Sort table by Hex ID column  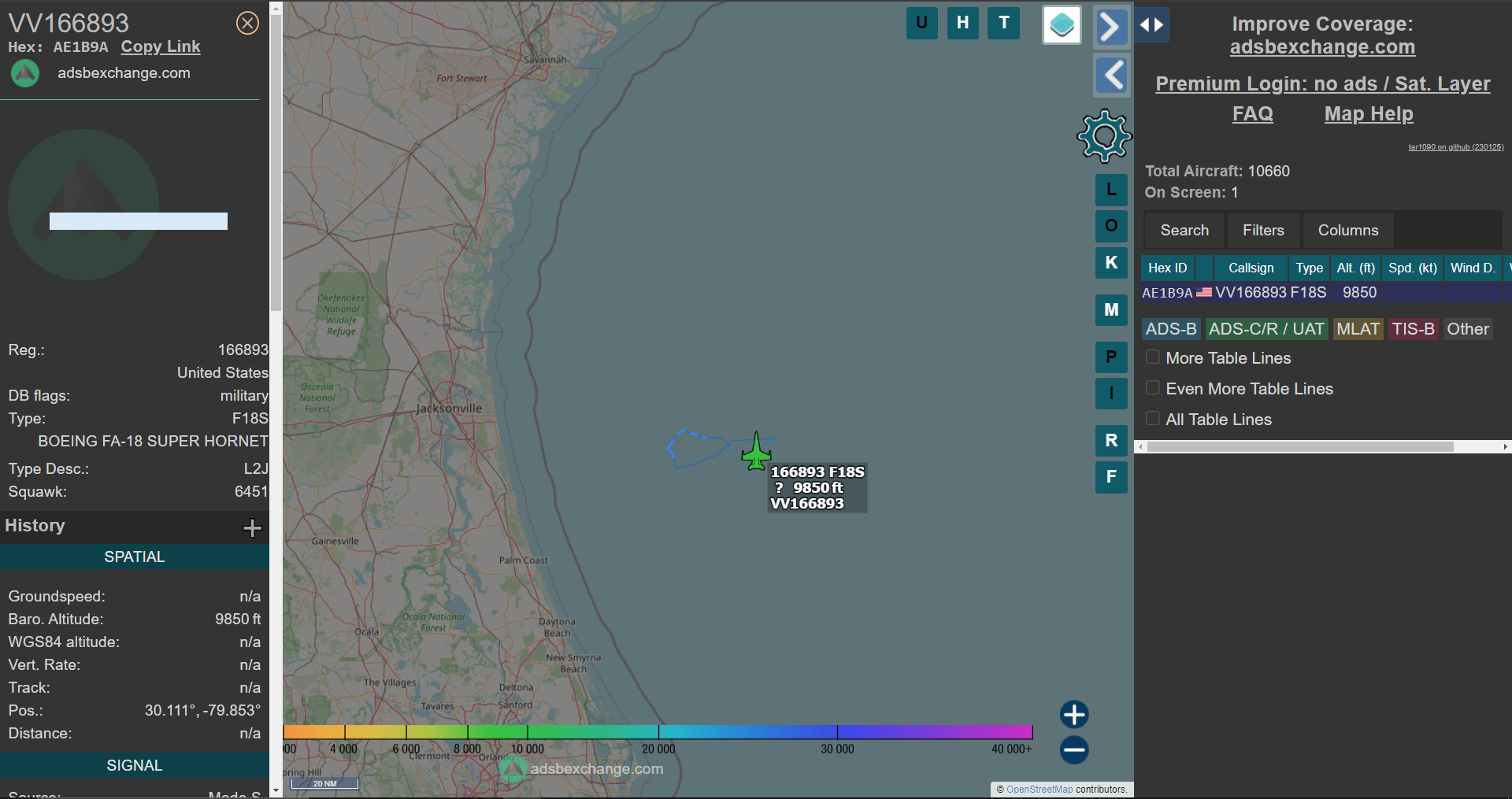coord(1167,268)
